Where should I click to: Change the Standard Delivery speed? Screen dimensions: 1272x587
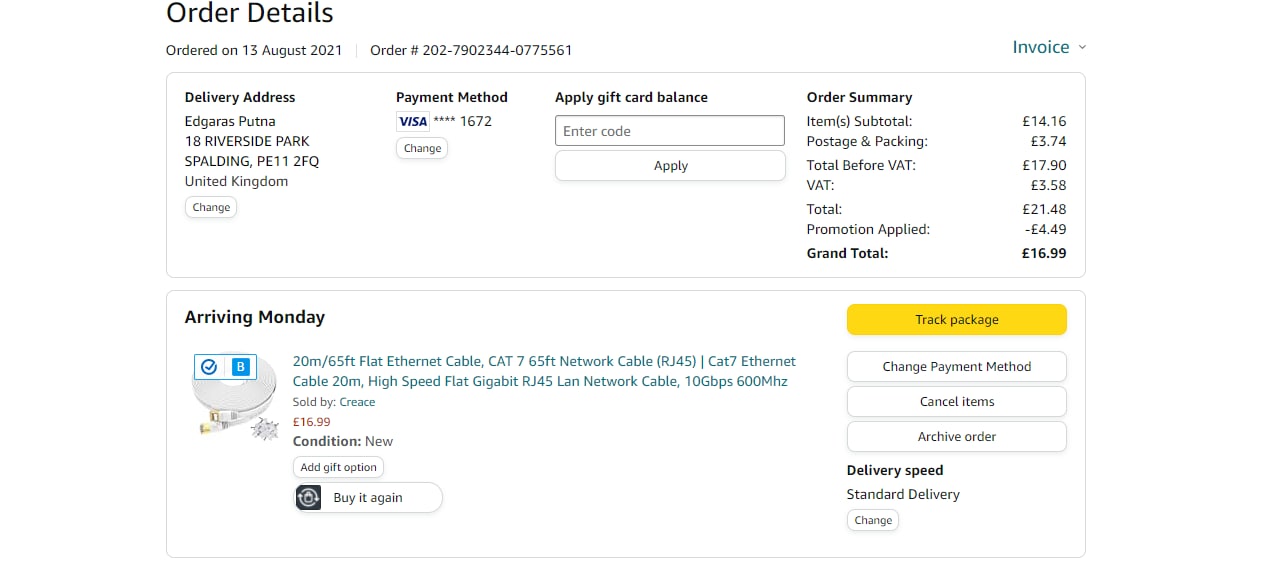[872, 521]
